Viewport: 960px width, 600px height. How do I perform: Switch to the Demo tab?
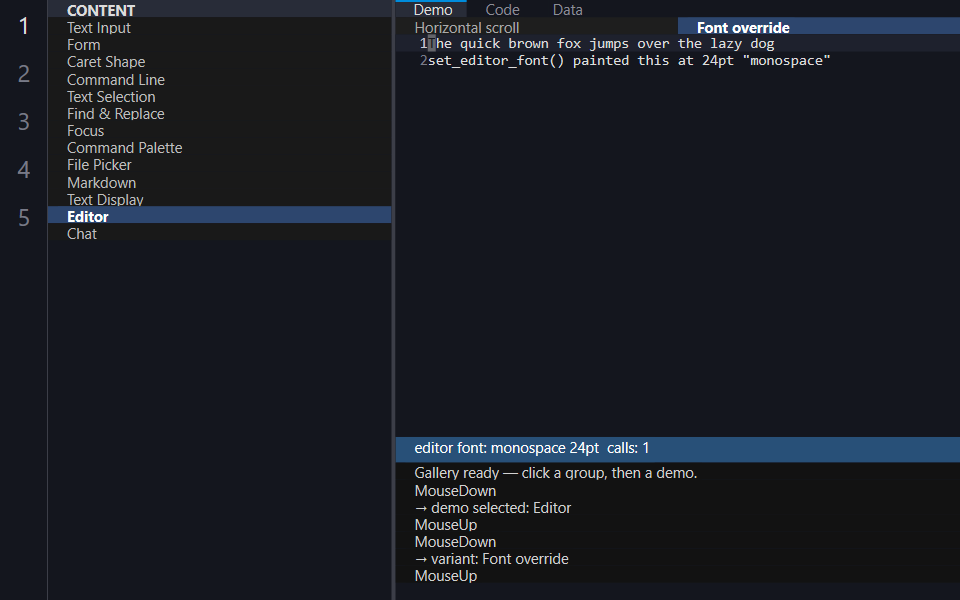click(x=433, y=9)
